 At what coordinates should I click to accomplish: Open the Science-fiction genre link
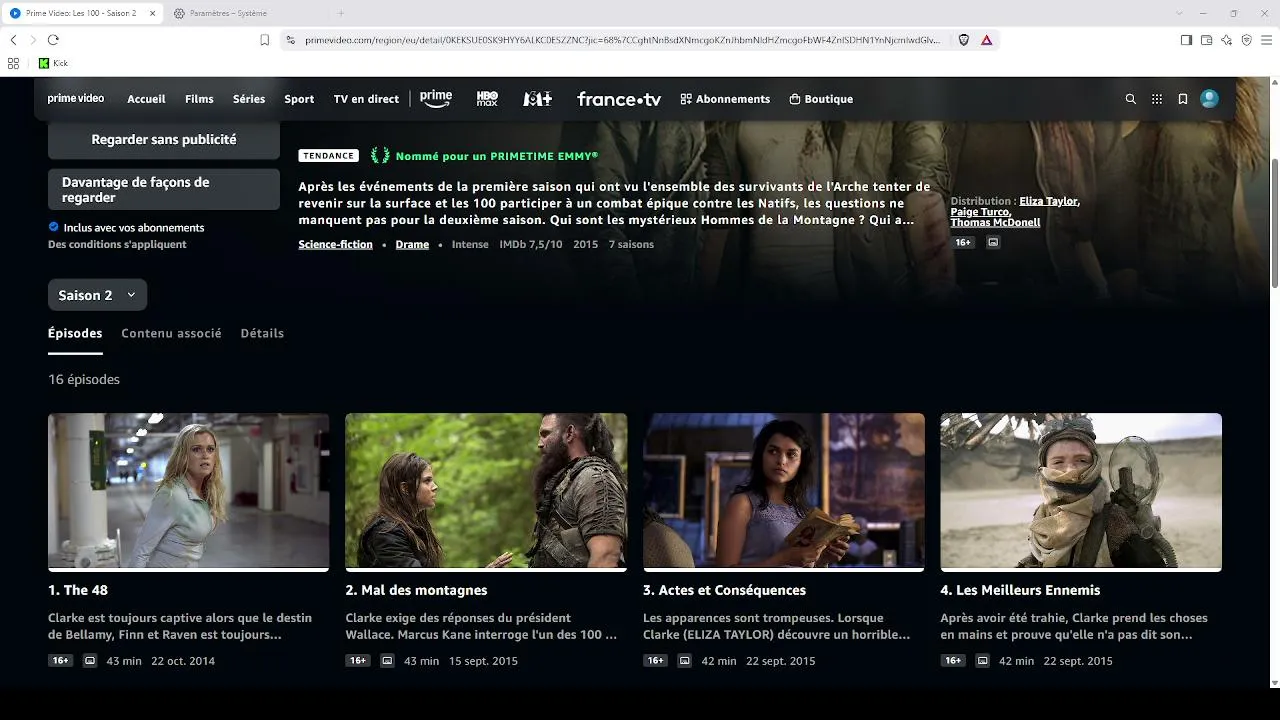[335, 244]
